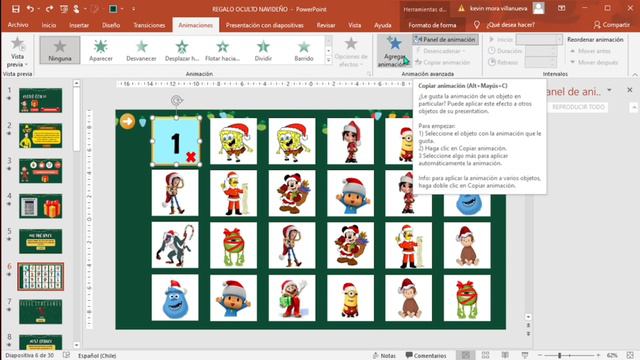The height and width of the screenshot is (360, 640).
Task: Click Copiar animación in the ribbon
Action: click(x=442, y=62)
